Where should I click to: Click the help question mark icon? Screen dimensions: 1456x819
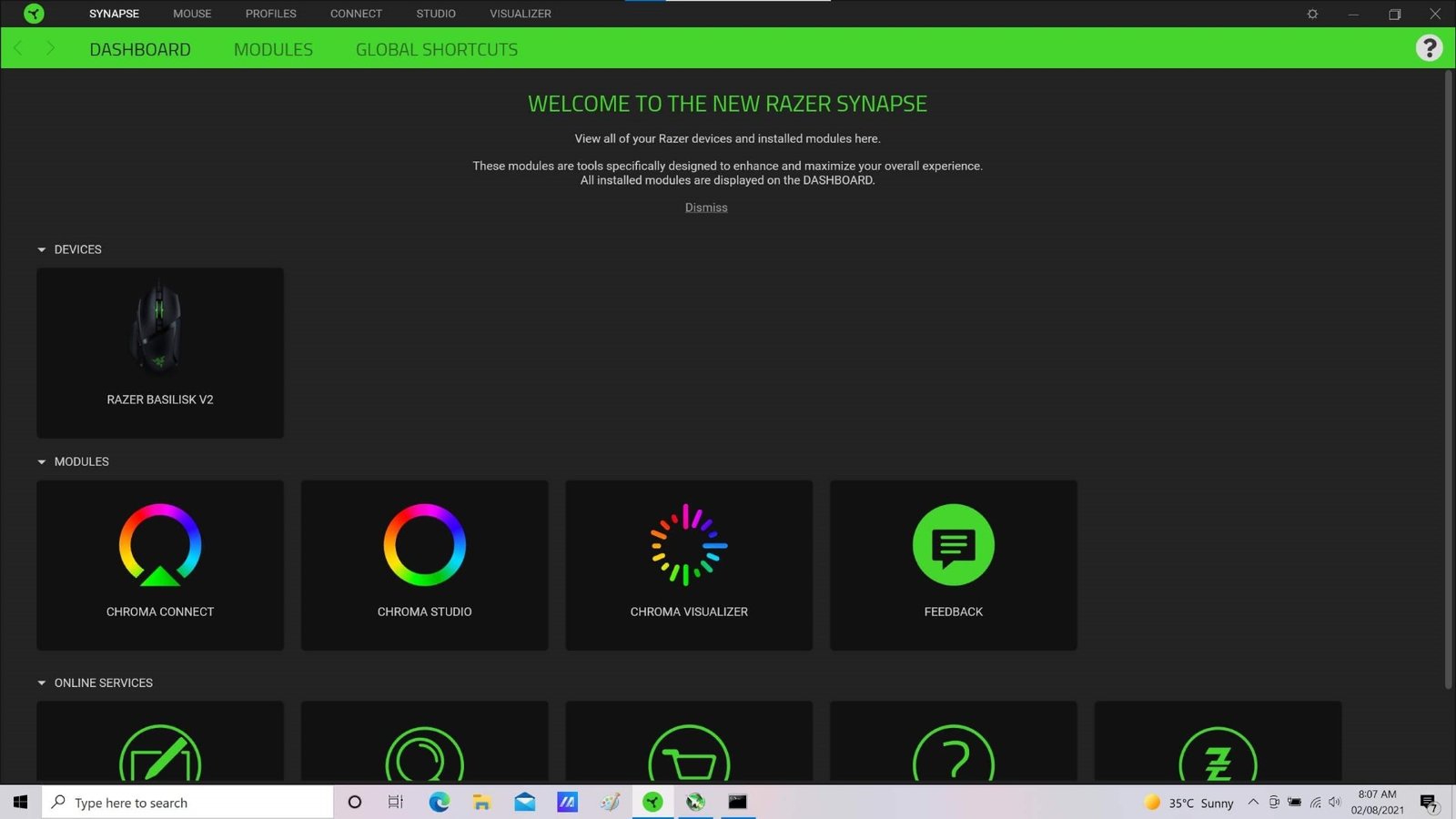pyautogui.click(x=1429, y=48)
